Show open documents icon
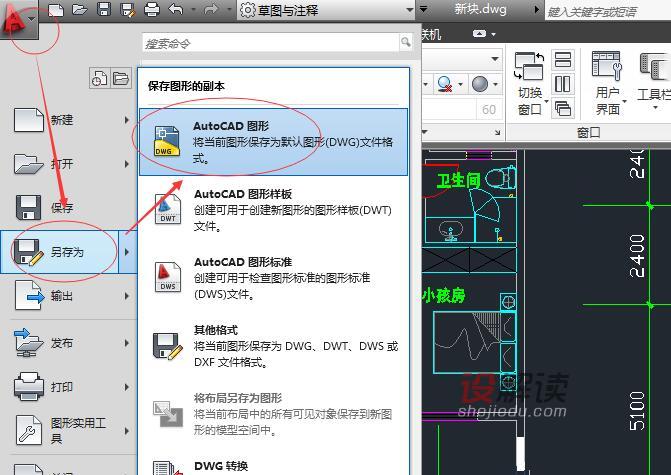 pos(121,78)
